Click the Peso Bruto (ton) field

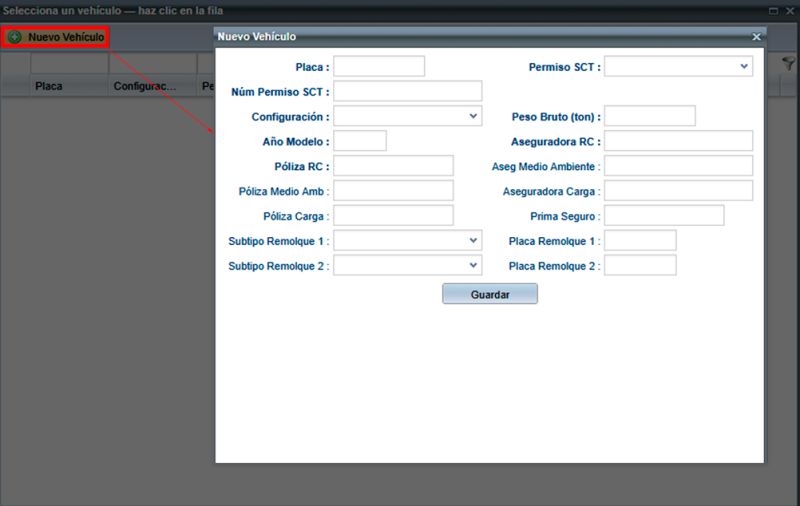[649, 116]
